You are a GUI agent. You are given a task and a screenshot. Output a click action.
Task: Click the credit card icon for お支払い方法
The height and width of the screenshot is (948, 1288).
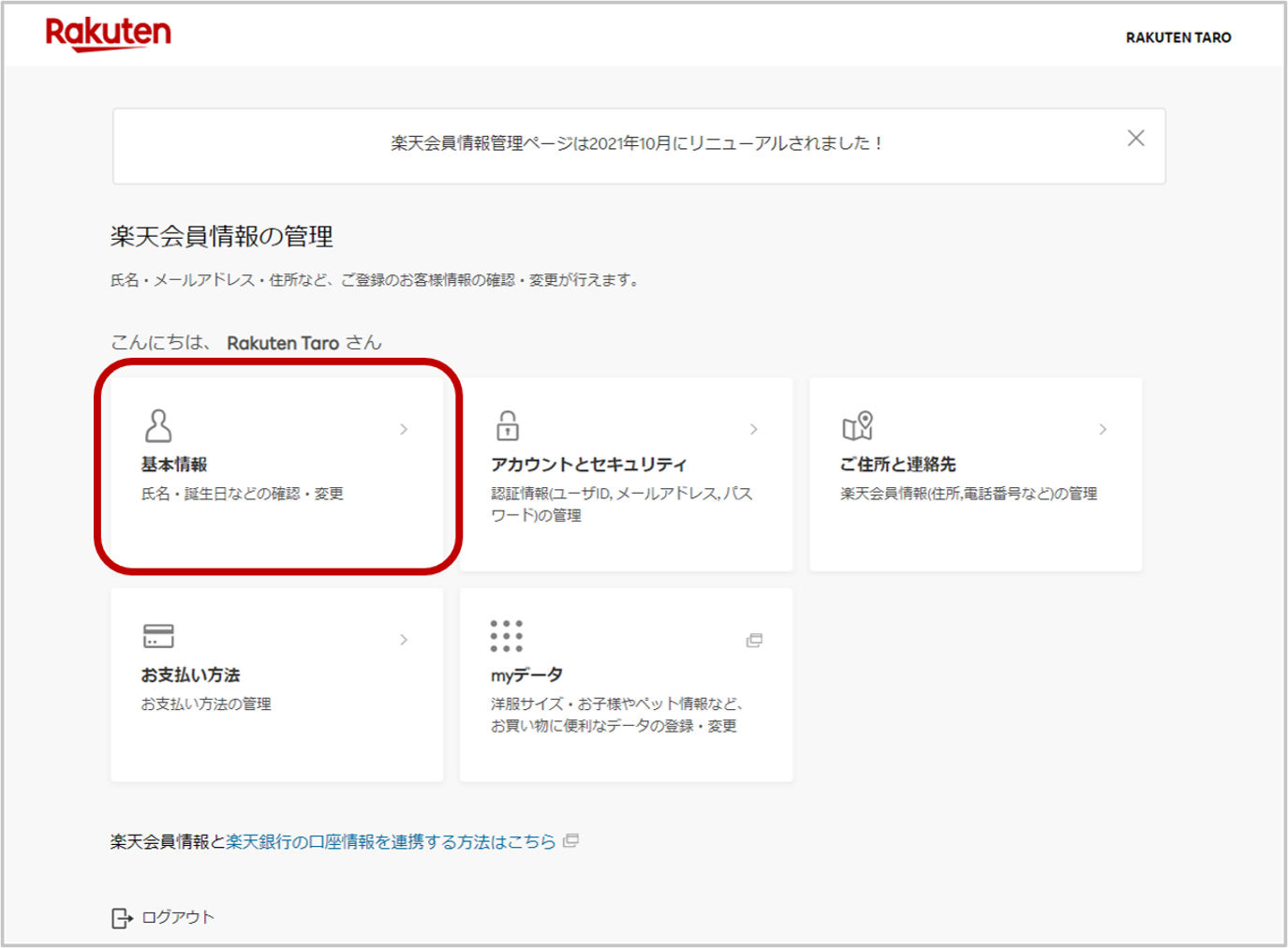(x=158, y=636)
